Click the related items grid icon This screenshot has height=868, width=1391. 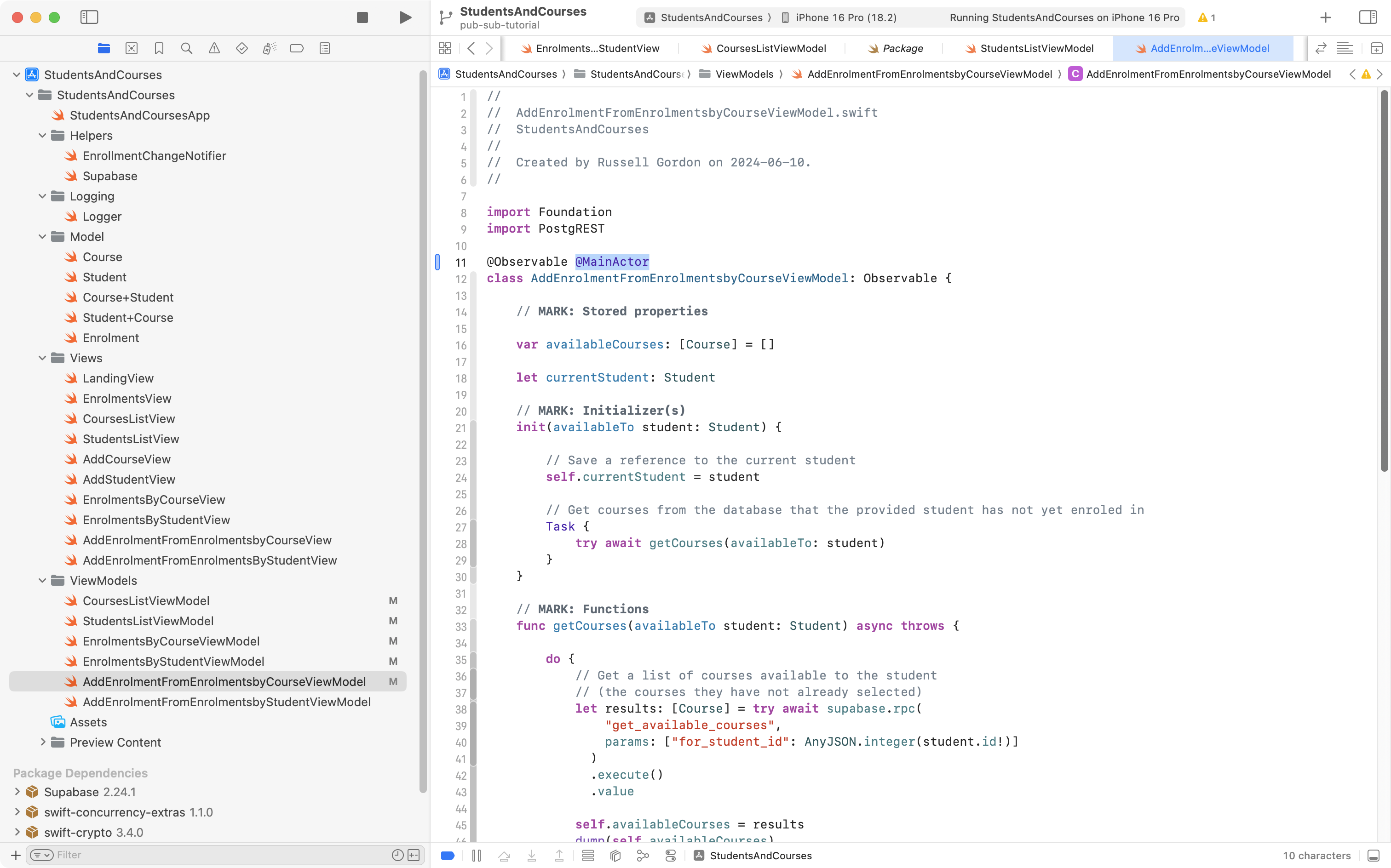click(444, 48)
